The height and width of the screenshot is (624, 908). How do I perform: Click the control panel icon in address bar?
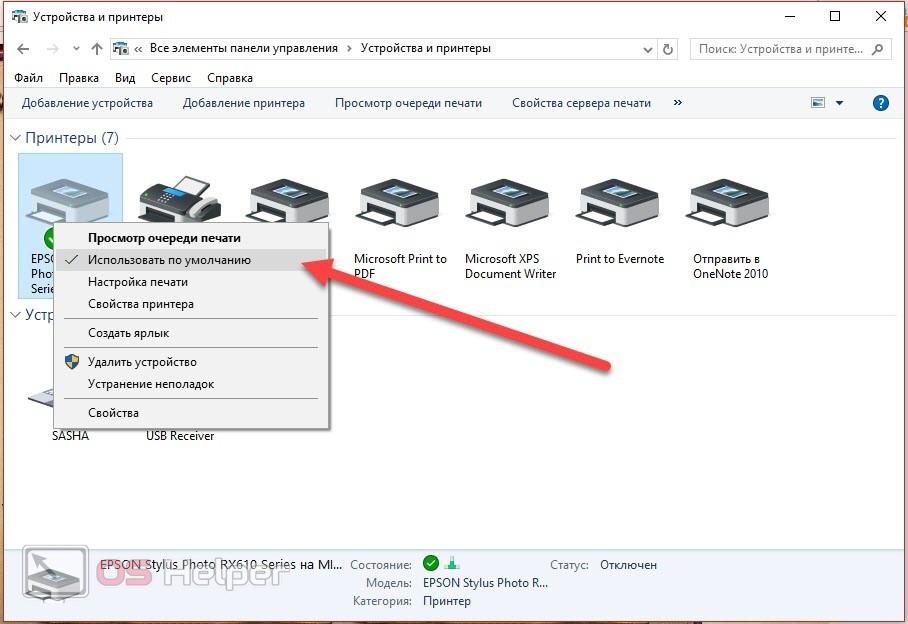(x=120, y=49)
